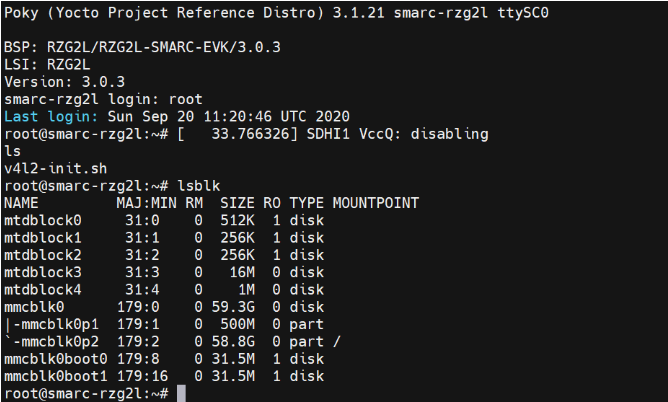Click the RO column header

pos(272,203)
